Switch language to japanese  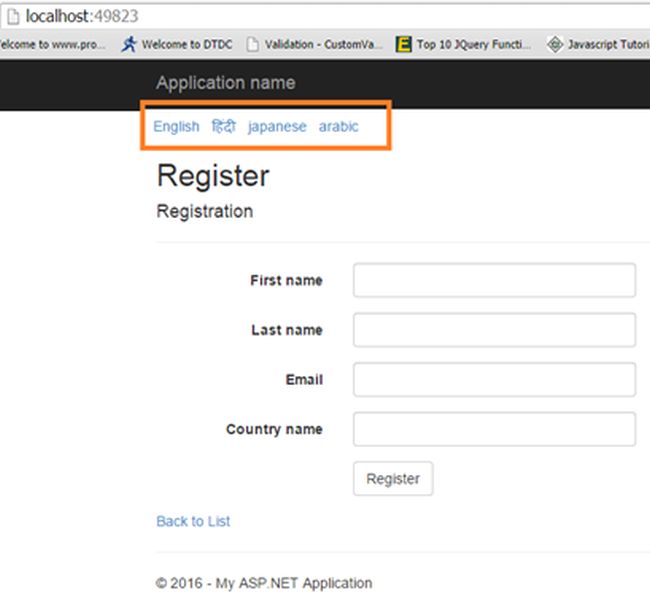click(277, 126)
